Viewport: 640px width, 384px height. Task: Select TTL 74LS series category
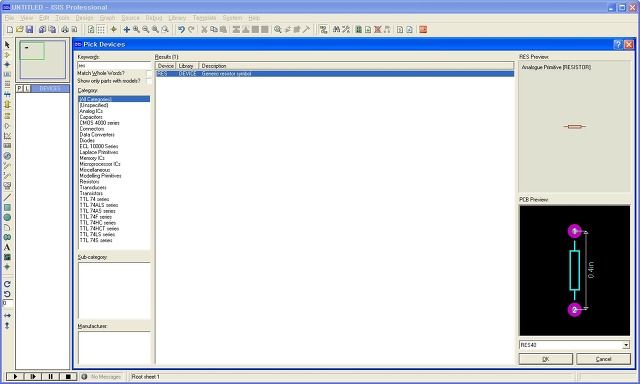coord(97,235)
